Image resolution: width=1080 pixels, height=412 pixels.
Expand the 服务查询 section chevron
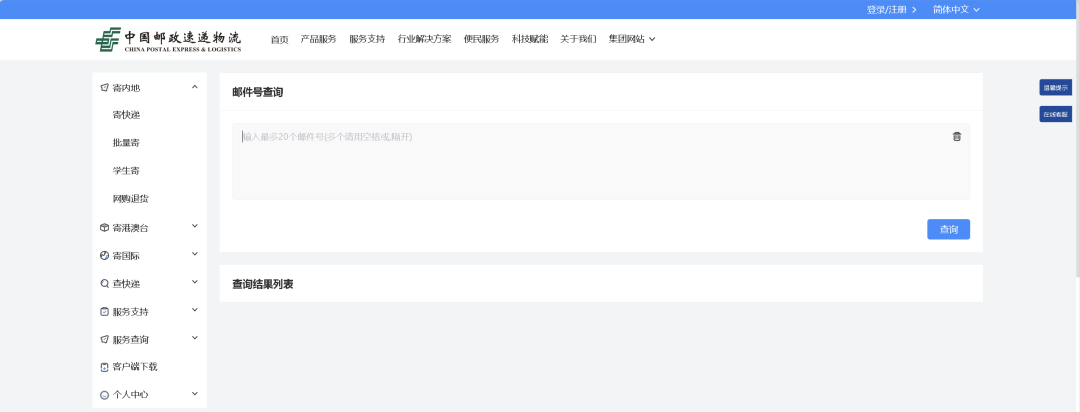click(195, 338)
